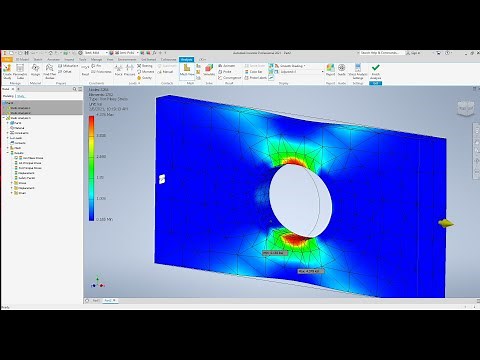Open the Mesh View tool
The width and height of the screenshot is (480, 360).
coord(187,71)
